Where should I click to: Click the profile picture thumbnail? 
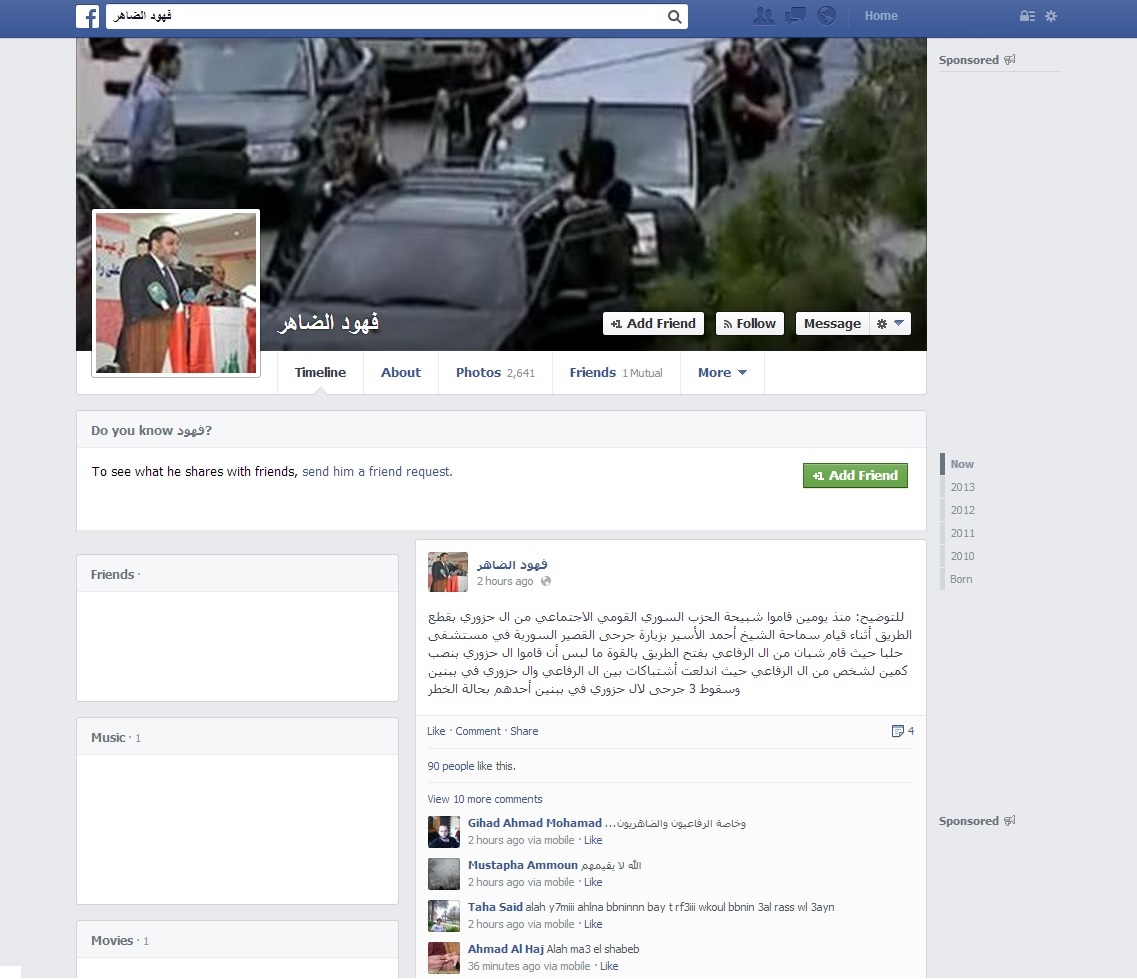click(176, 293)
